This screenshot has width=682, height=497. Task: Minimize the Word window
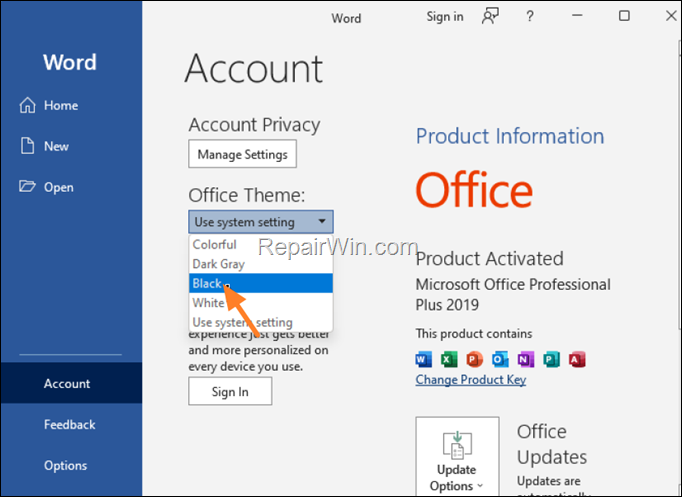click(x=577, y=16)
